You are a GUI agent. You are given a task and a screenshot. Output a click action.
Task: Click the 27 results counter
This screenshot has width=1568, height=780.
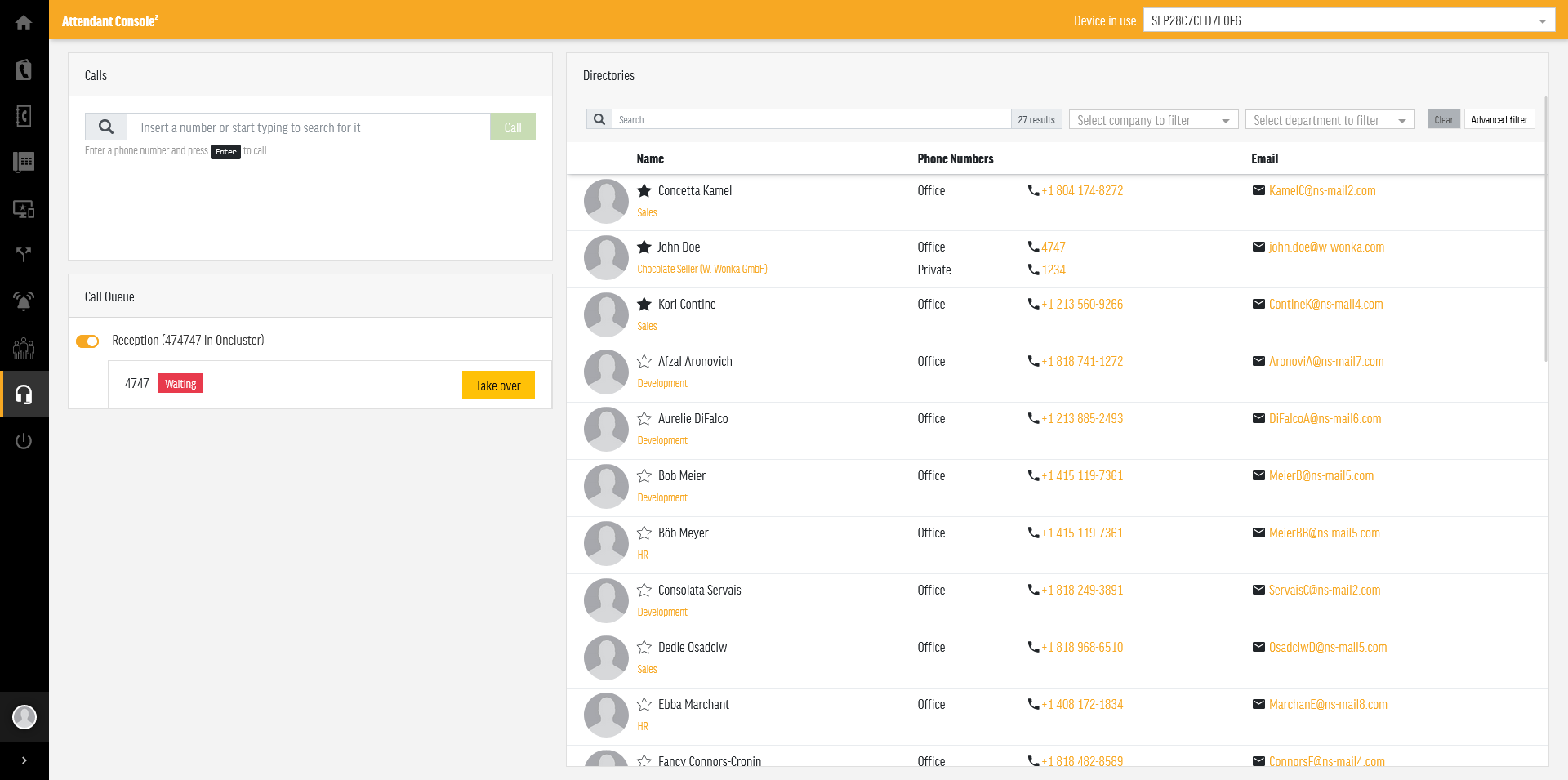coord(1036,119)
